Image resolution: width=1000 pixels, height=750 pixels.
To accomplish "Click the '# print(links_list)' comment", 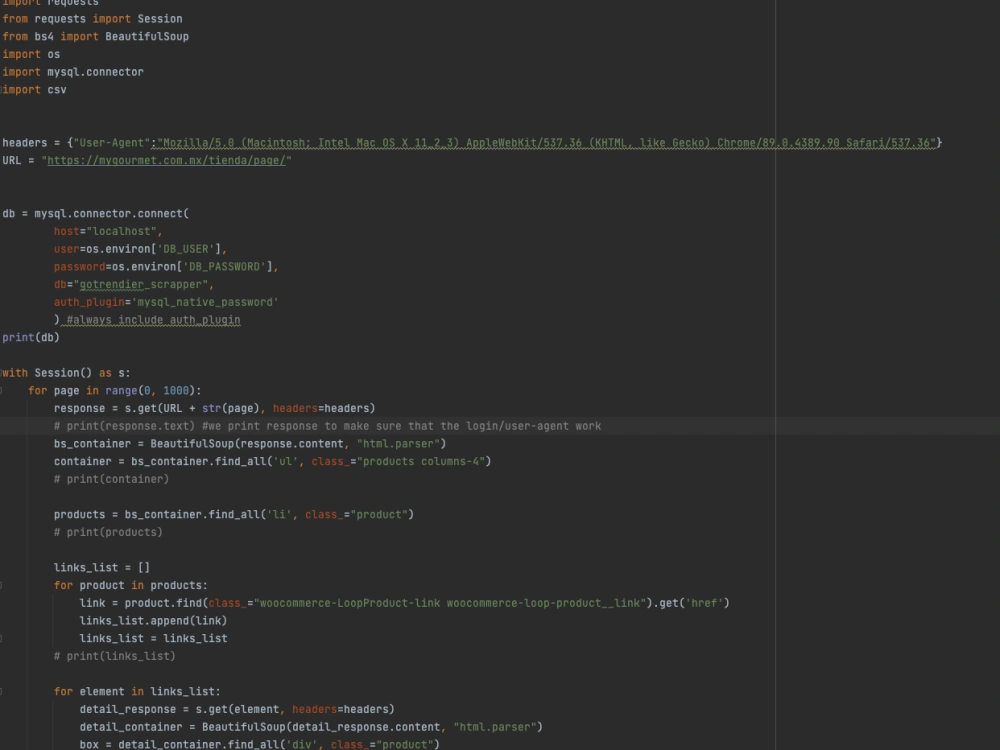I will 115,656.
